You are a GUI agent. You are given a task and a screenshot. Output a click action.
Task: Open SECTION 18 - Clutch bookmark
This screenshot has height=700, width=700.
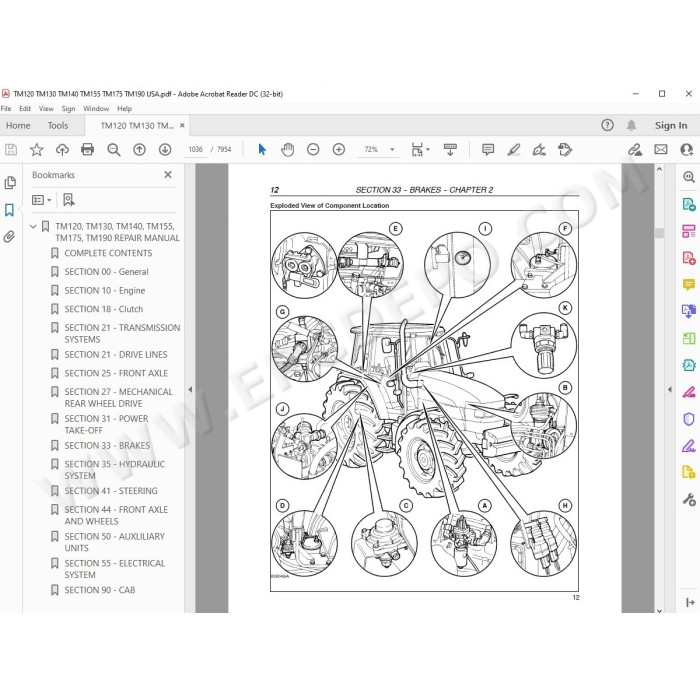[x=104, y=309]
